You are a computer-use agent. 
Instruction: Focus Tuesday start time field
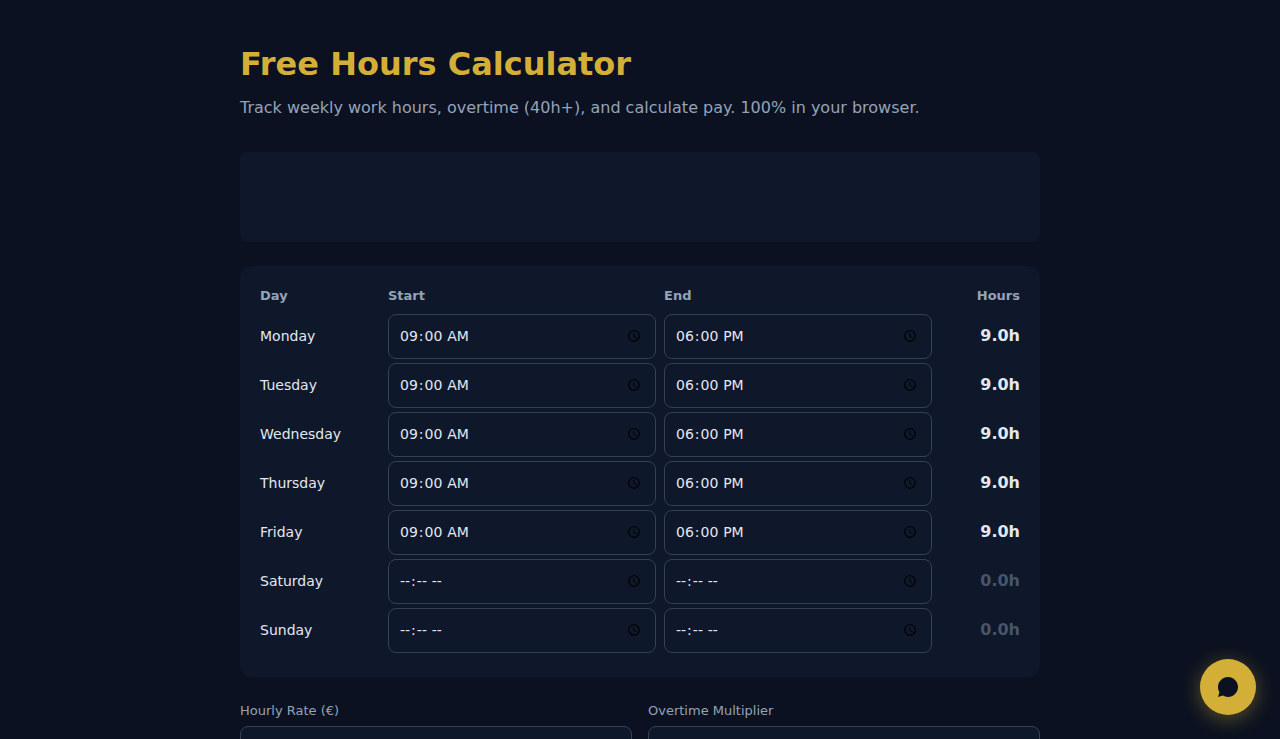(x=522, y=385)
